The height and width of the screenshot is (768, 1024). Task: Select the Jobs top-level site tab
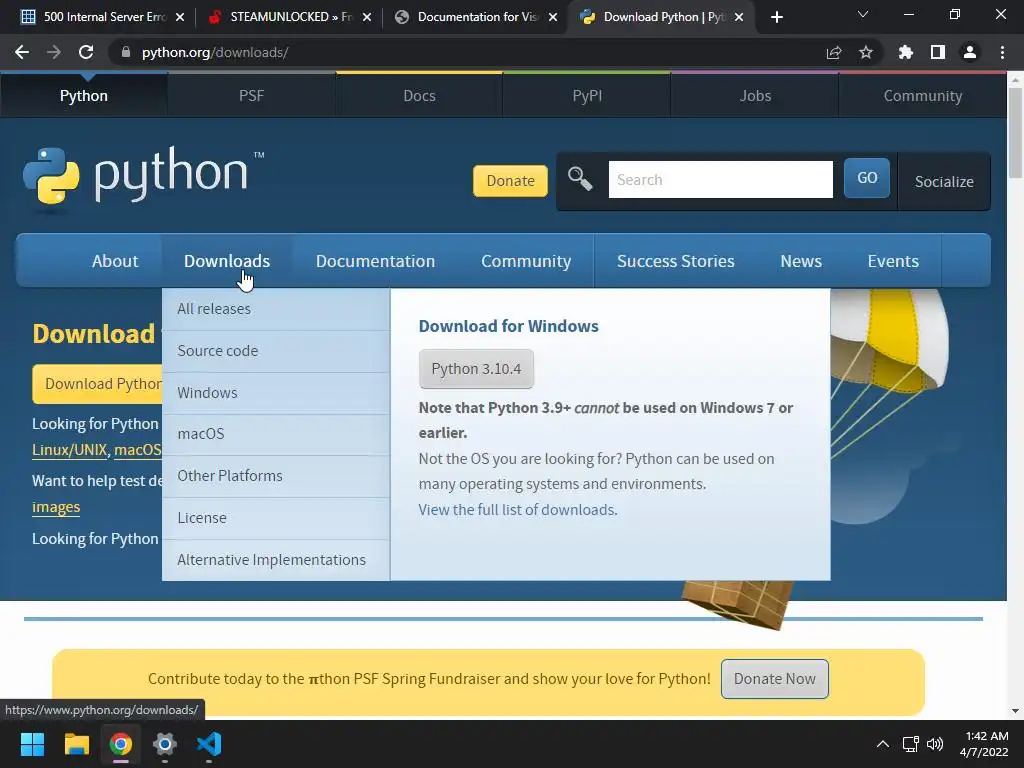click(755, 95)
